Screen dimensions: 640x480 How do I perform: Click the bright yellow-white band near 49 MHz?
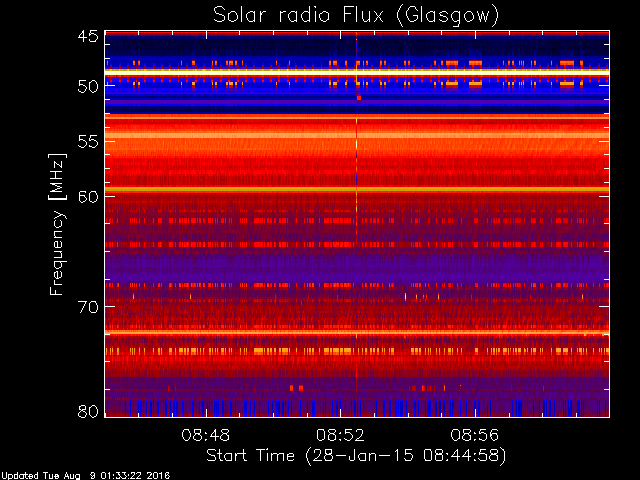point(357,72)
